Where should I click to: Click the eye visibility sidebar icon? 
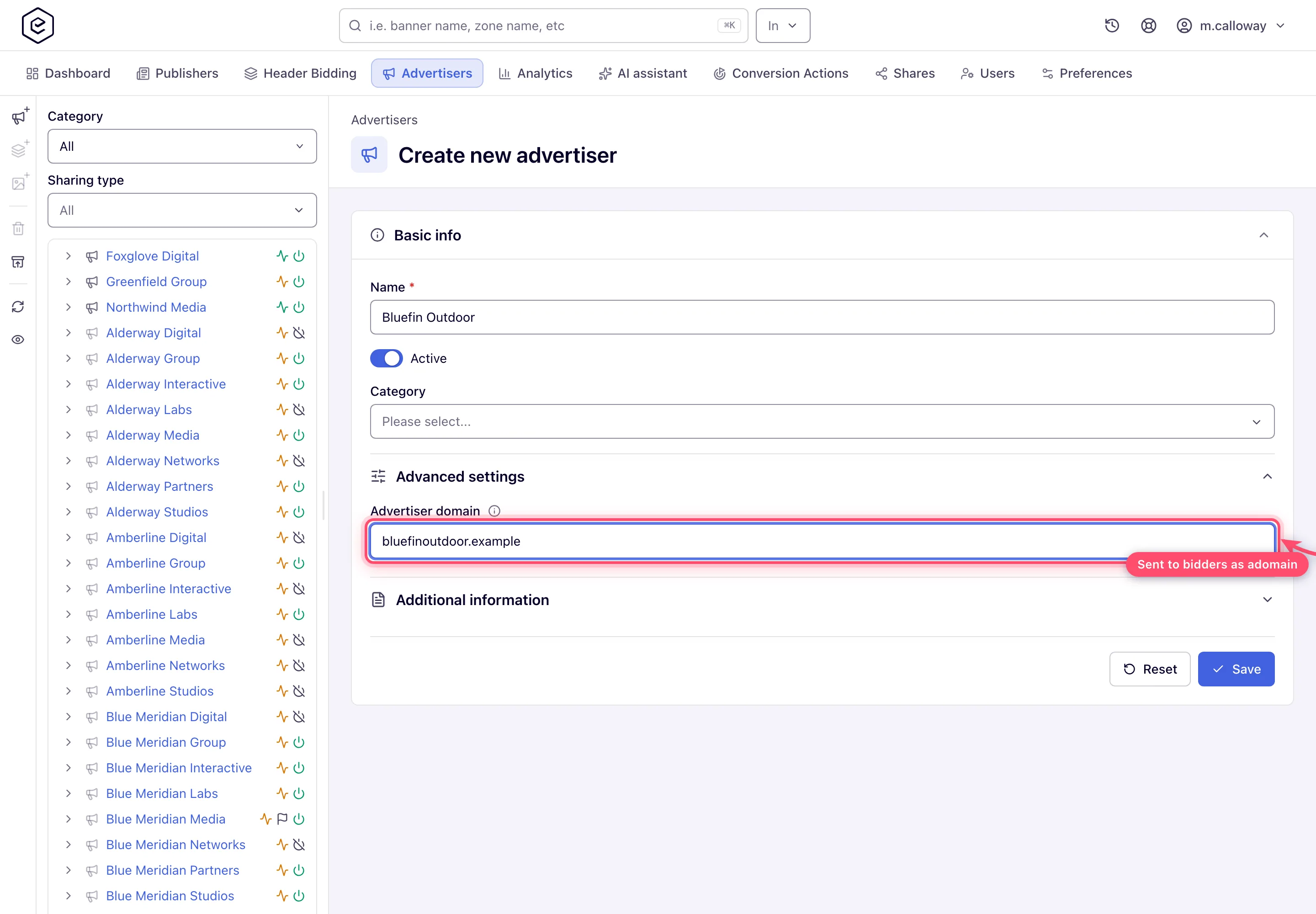click(x=18, y=340)
